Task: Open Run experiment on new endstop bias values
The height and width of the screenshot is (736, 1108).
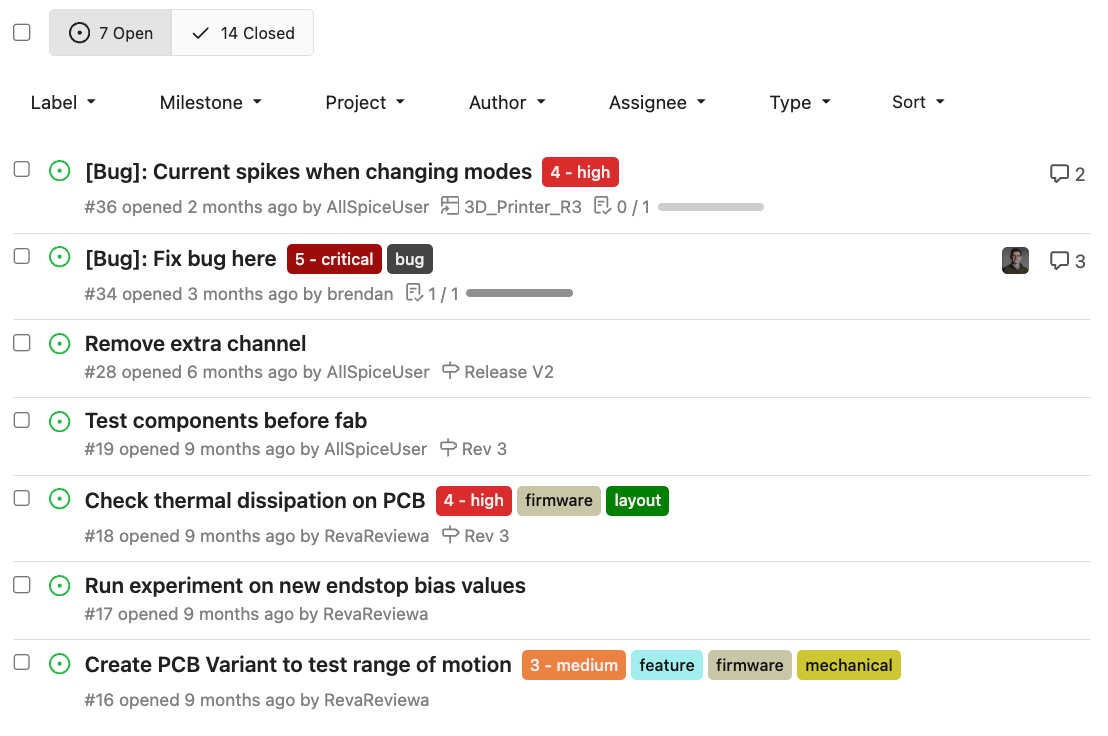Action: tap(305, 586)
